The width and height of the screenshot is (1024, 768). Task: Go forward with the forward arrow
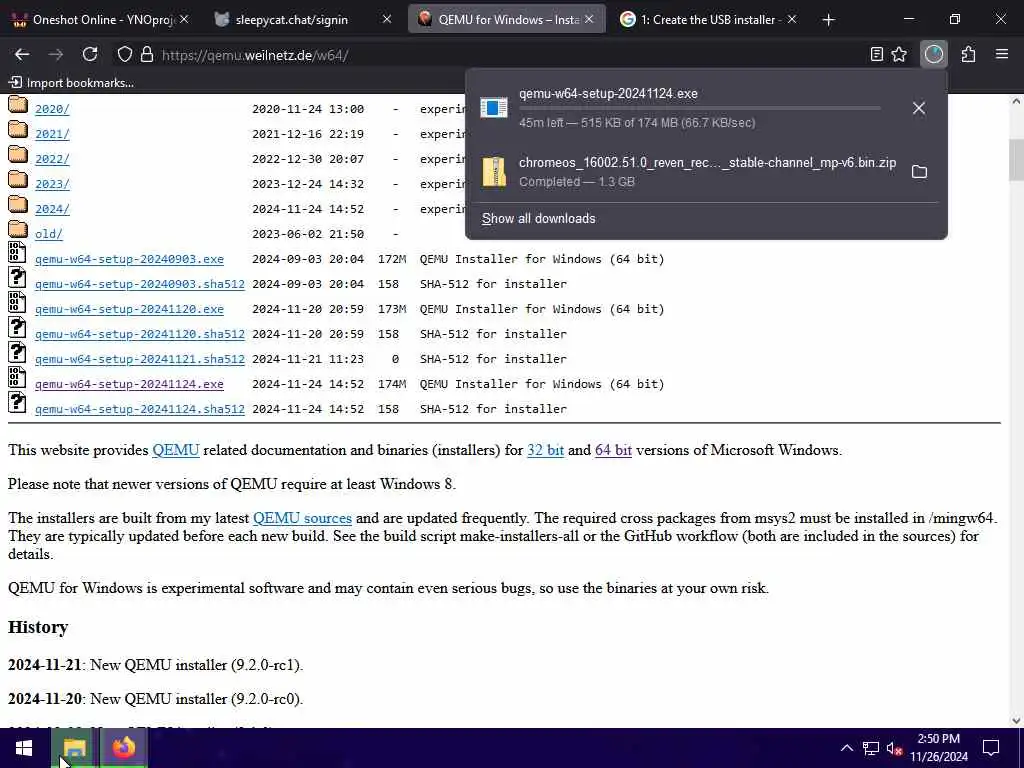[x=56, y=55]
